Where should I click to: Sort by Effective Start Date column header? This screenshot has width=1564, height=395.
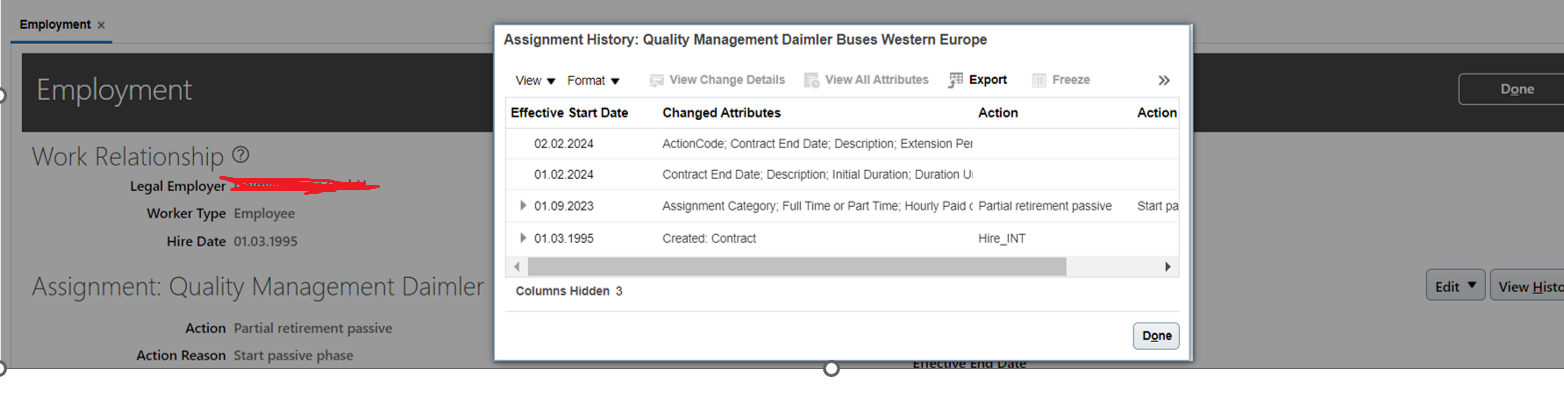569,113
